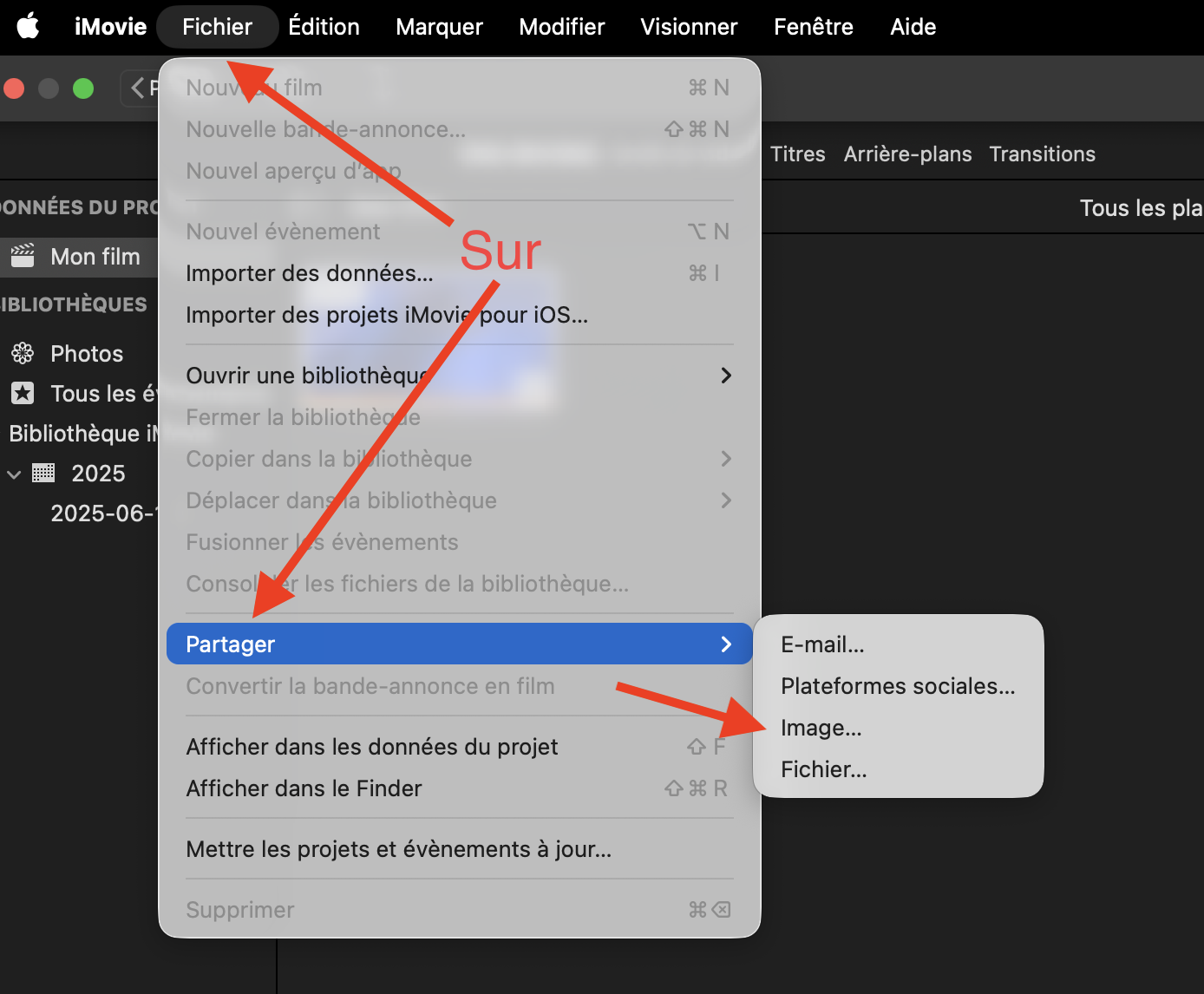Open the Apple menu

(29, 27)
